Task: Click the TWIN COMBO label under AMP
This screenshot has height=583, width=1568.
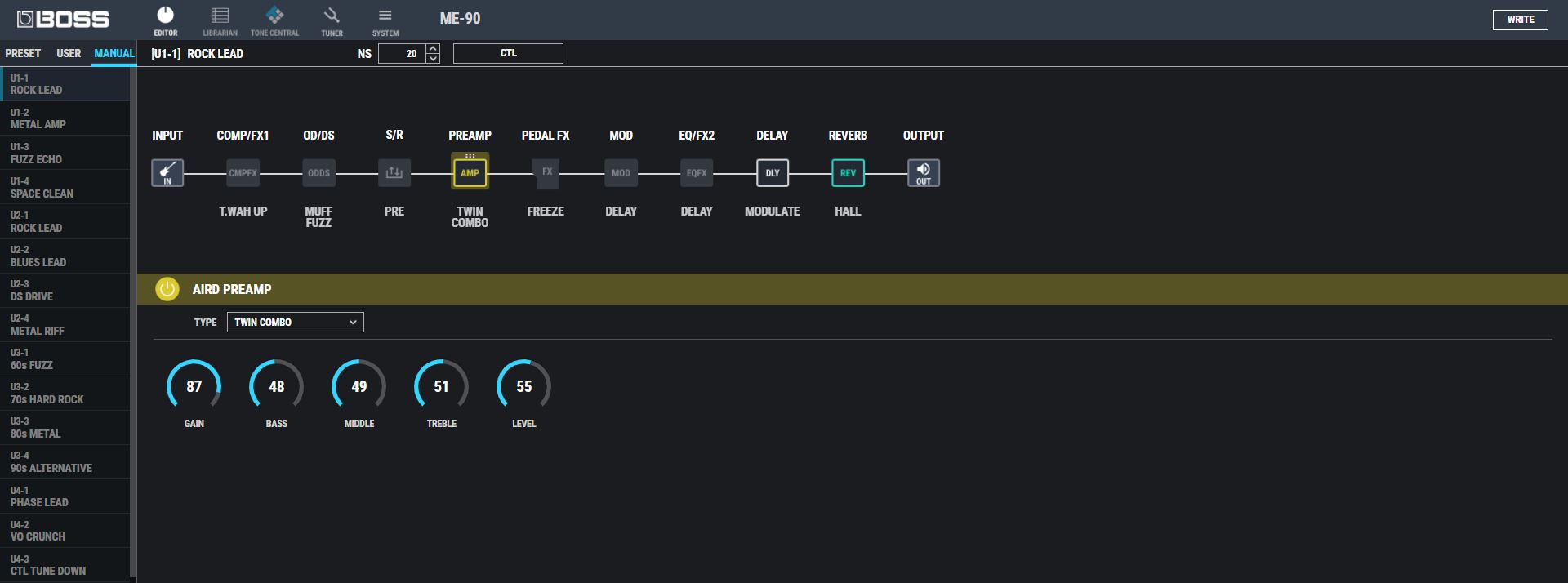Action: point(470,216)
